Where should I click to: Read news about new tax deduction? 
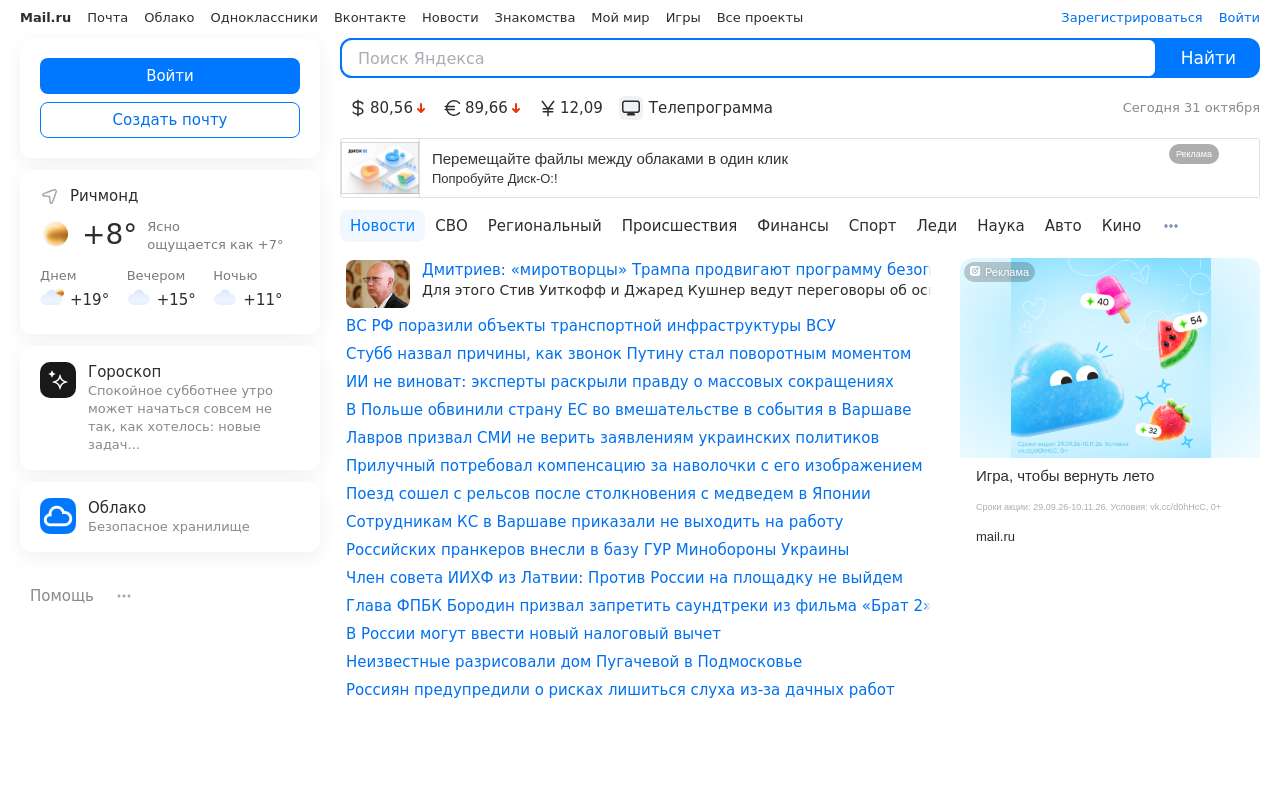pyautogui.click(x=533, y=634)
